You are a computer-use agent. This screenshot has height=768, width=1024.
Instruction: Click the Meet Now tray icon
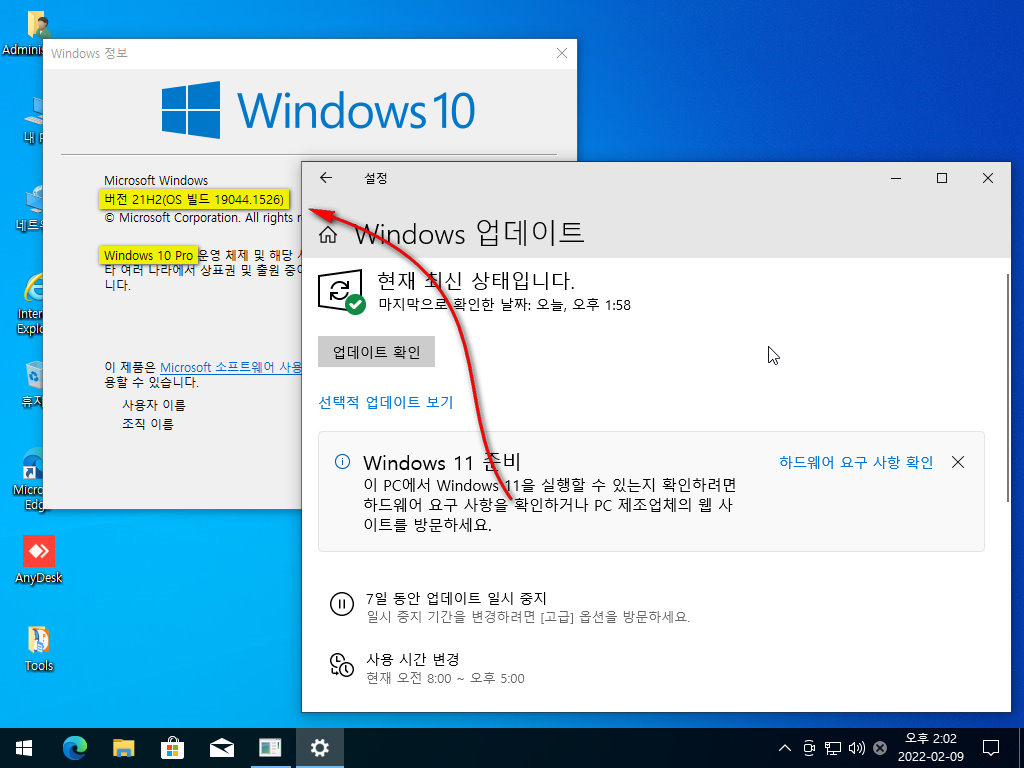(809, 748)
